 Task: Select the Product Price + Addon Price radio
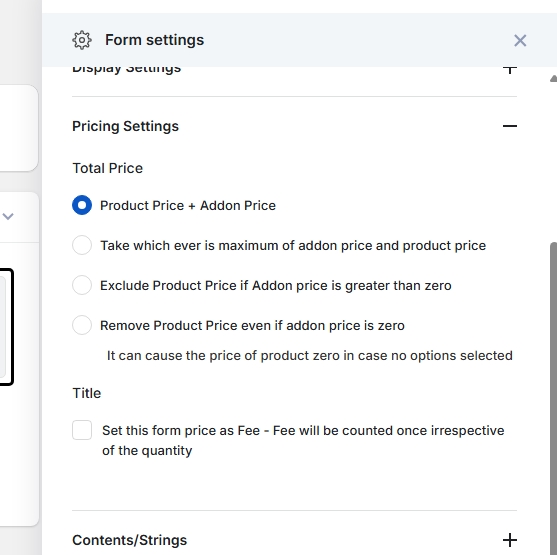pos(82,205)
